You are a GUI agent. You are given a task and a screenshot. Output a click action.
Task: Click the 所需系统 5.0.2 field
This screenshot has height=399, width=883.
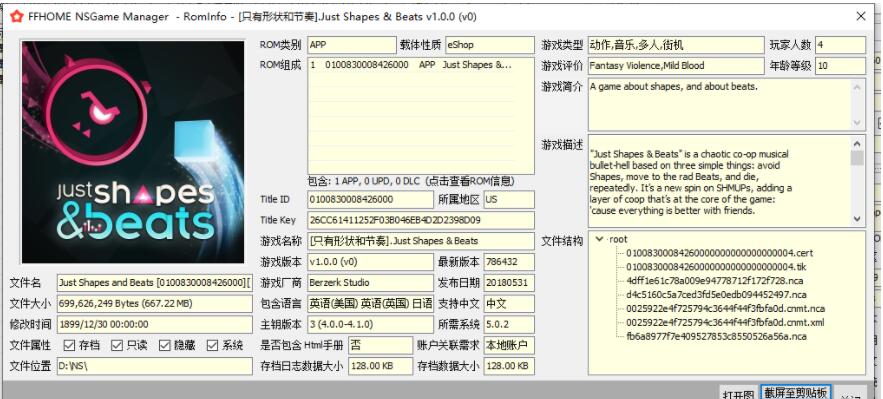click(509, 324)
